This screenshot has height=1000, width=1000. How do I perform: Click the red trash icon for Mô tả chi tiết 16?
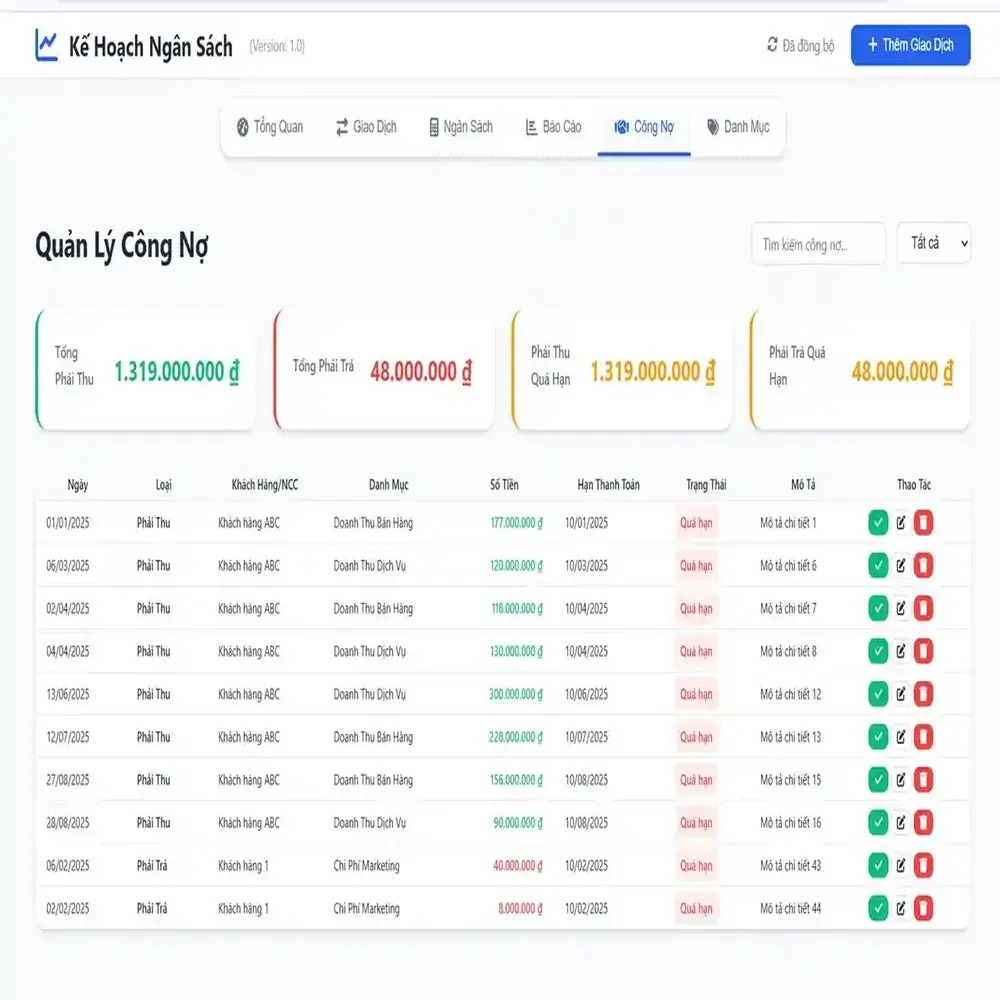point(923,823)
